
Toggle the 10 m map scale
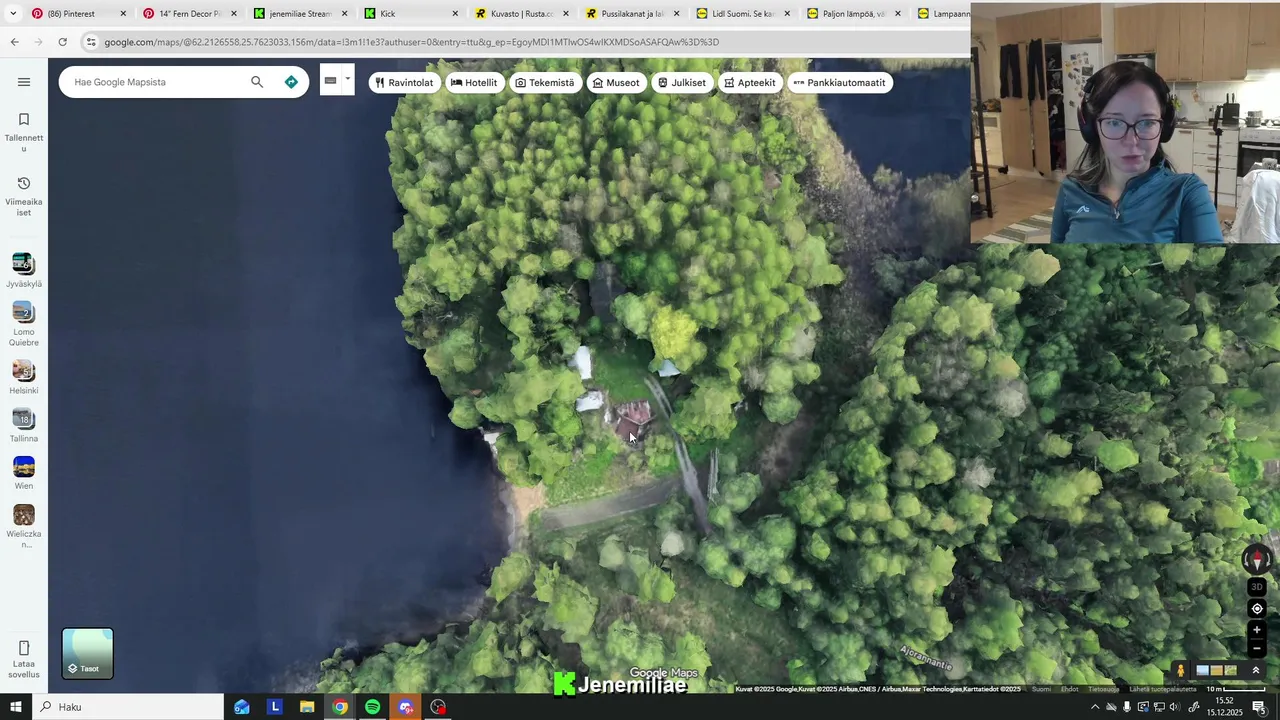pos(1237,689)
